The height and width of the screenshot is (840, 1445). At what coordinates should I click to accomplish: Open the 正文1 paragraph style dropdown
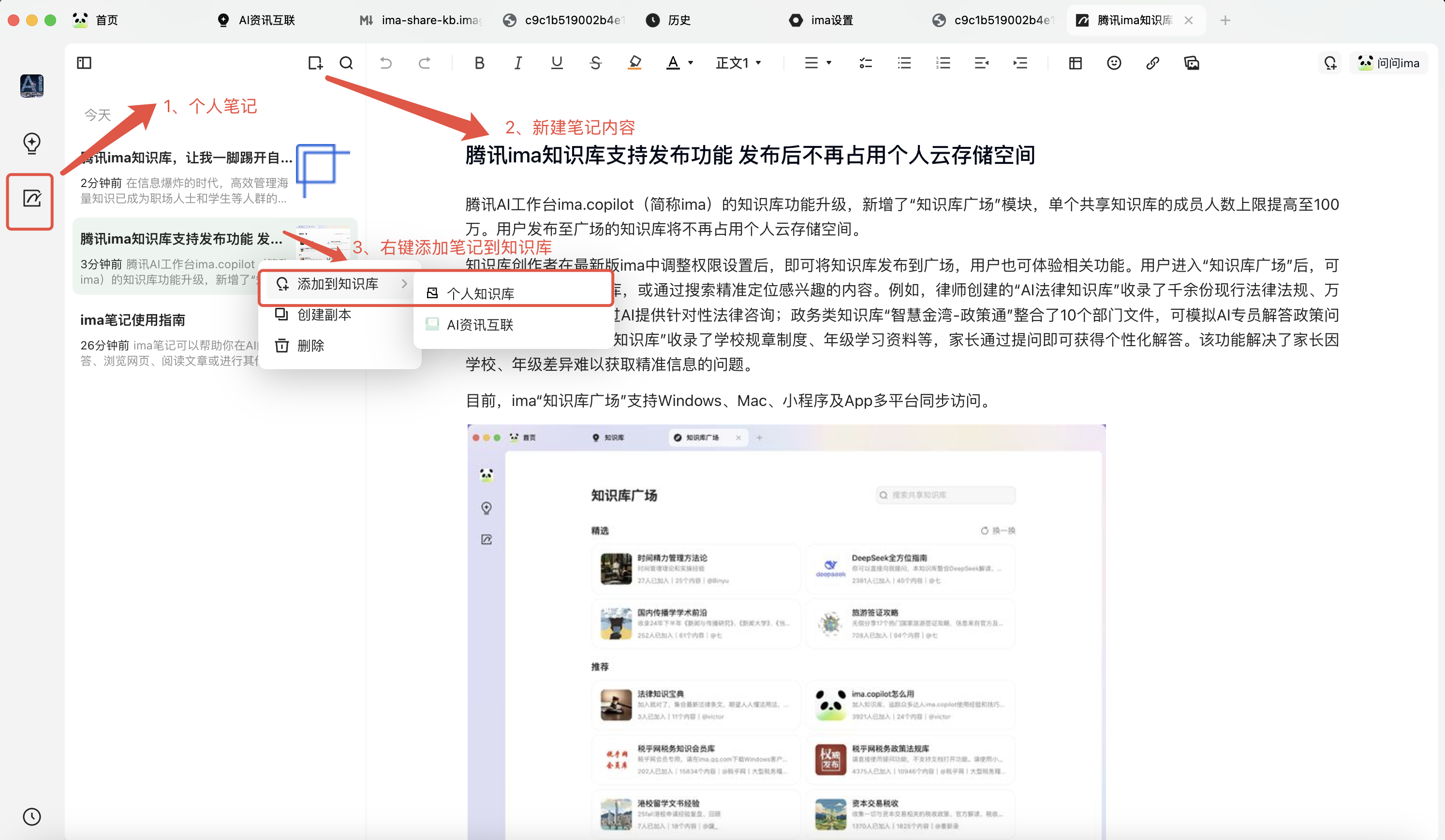pos(738,63)
